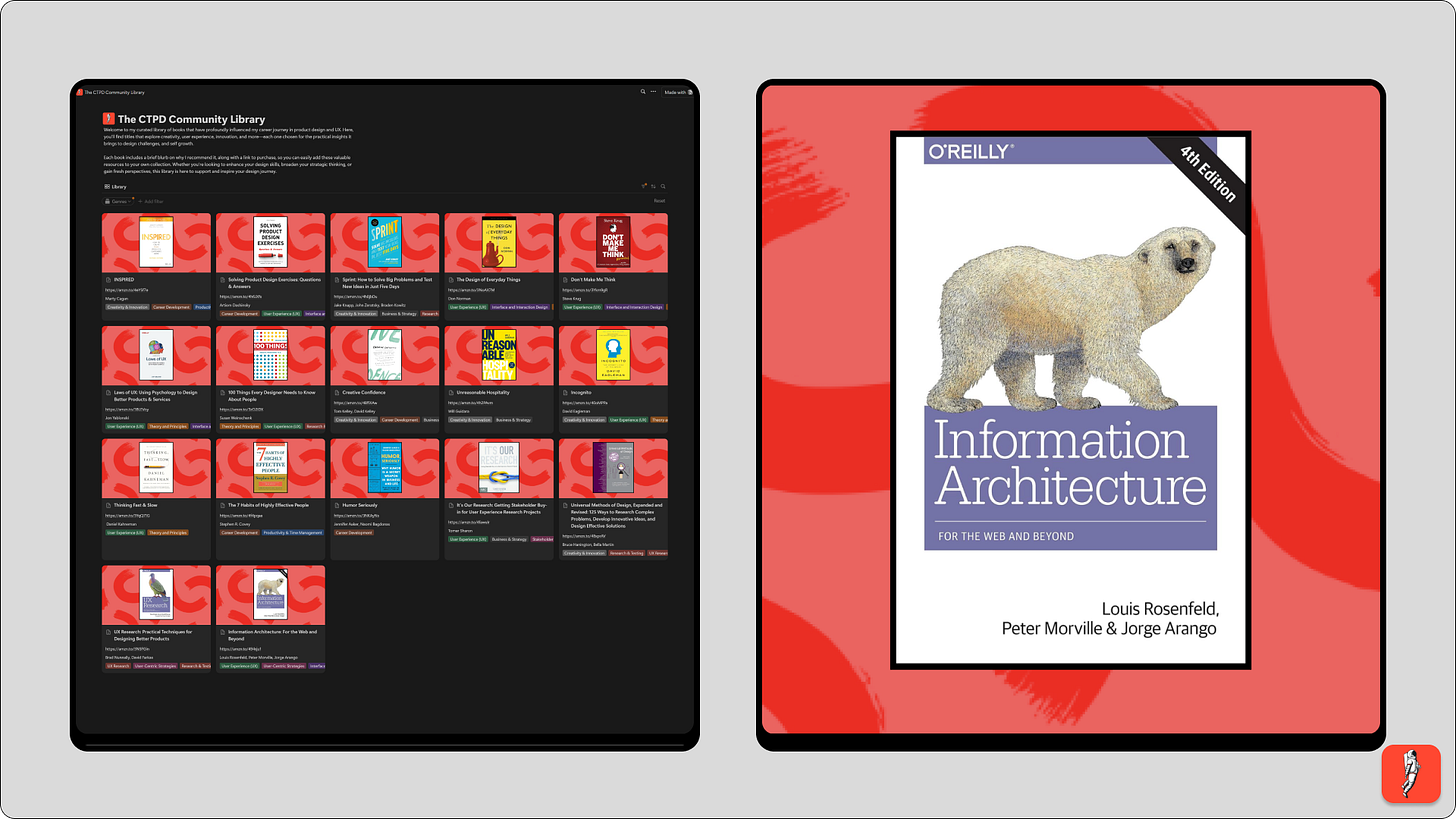Open the It's Our Research cover thumbnail
This screenshot has width=1456, height=819.
pyautogui.click(x=498, y=467)
